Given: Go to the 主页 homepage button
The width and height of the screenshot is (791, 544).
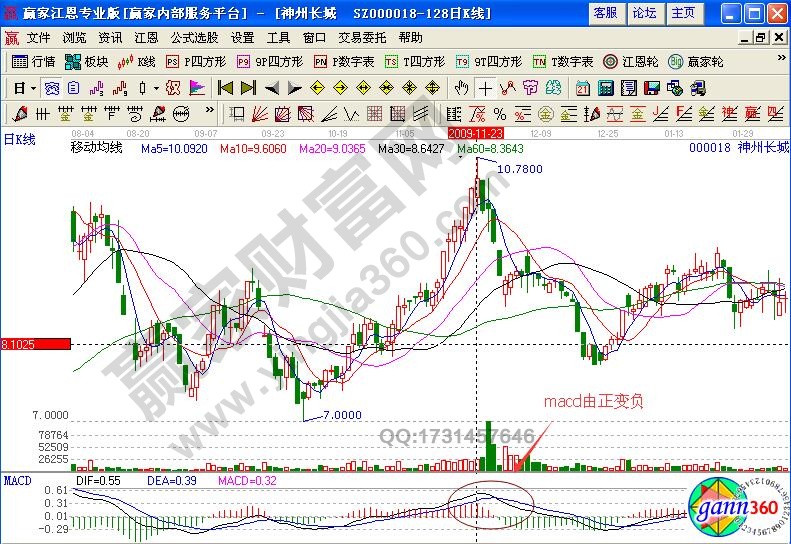Looking at the screenshot, I should pyautogui.click(x=683, y=13).
